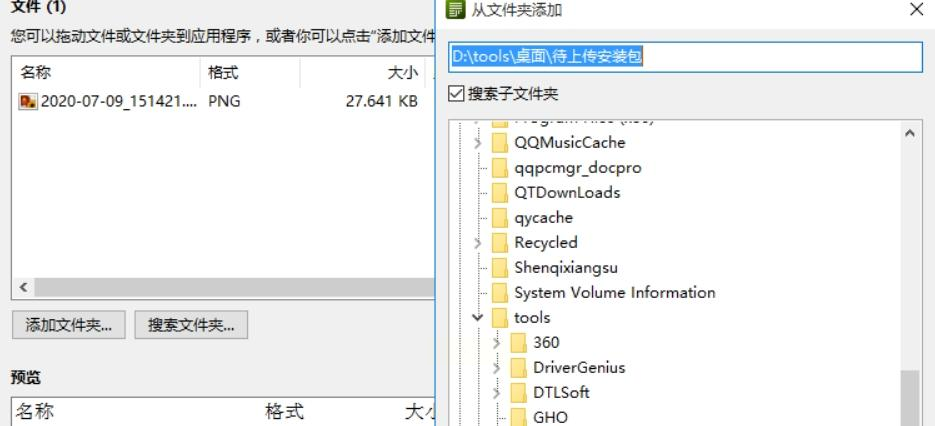
Task: Select the 360 folder icon
Action: 519,342
